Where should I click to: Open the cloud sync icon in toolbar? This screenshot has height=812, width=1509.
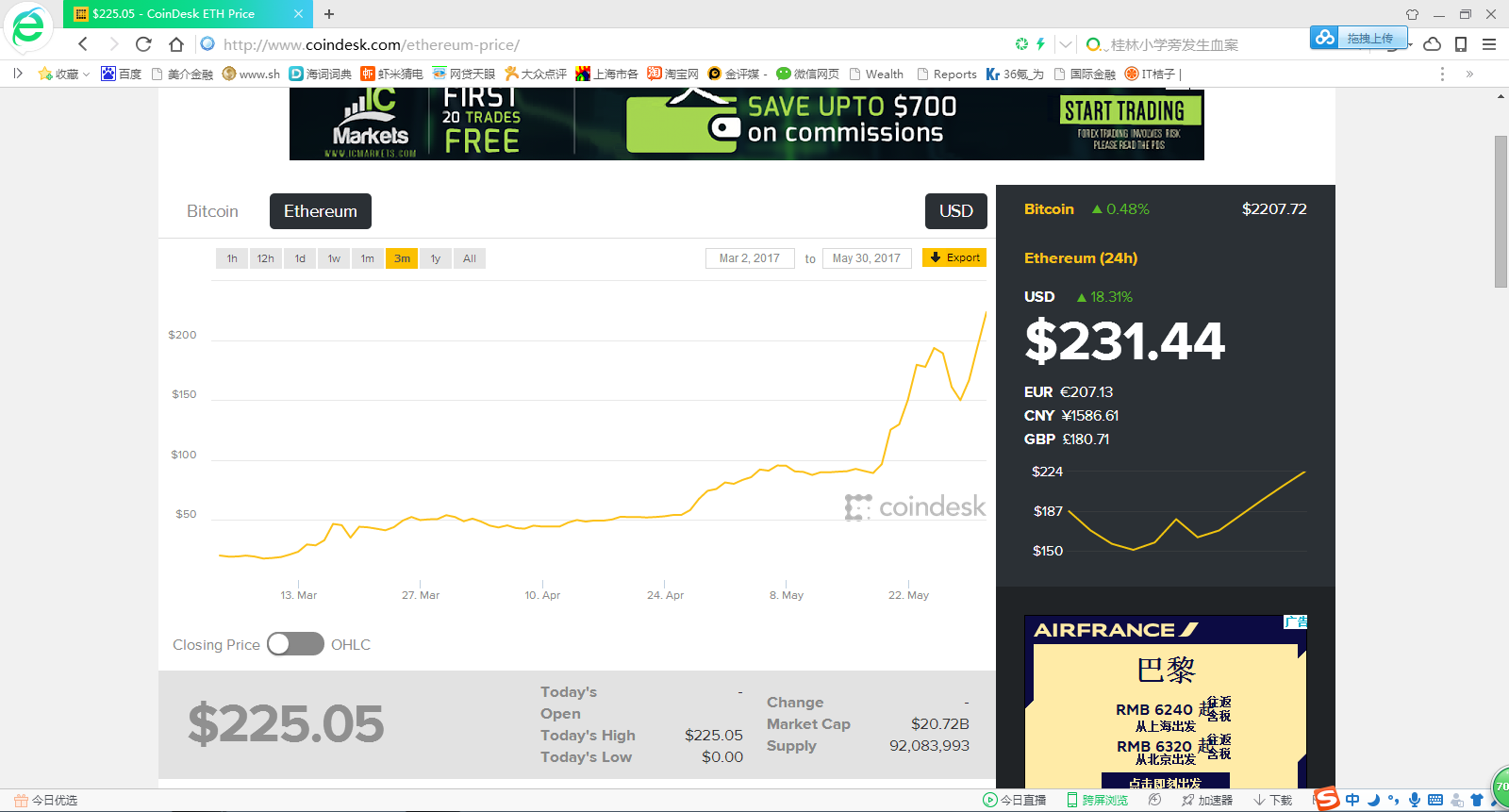[1432, 44]
